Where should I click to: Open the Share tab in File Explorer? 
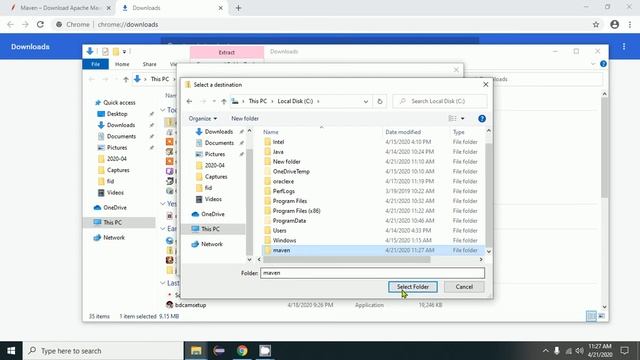click(x=149, y=64)
